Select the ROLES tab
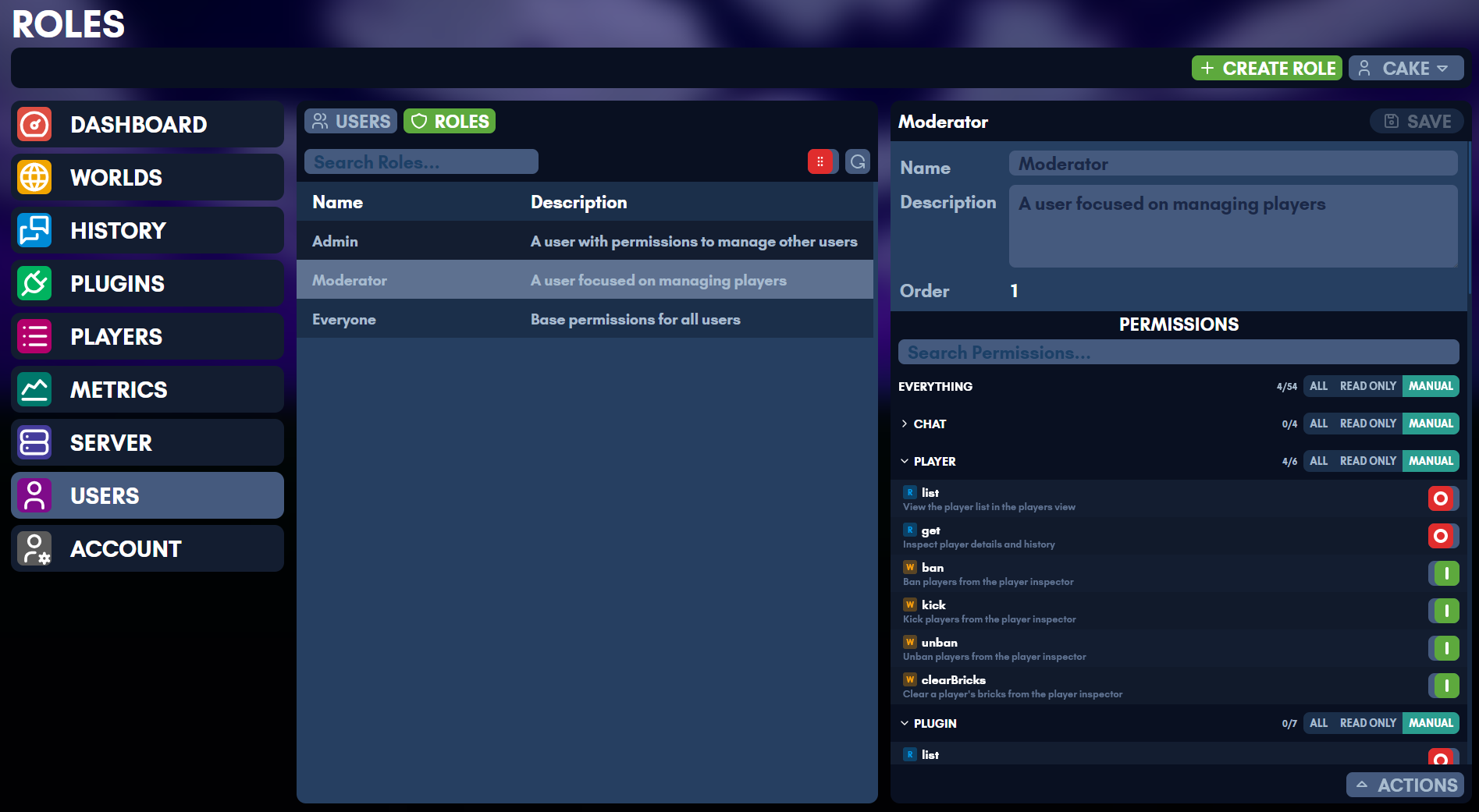This screenshot has height=812, width=1479. [x=450, y=121]
